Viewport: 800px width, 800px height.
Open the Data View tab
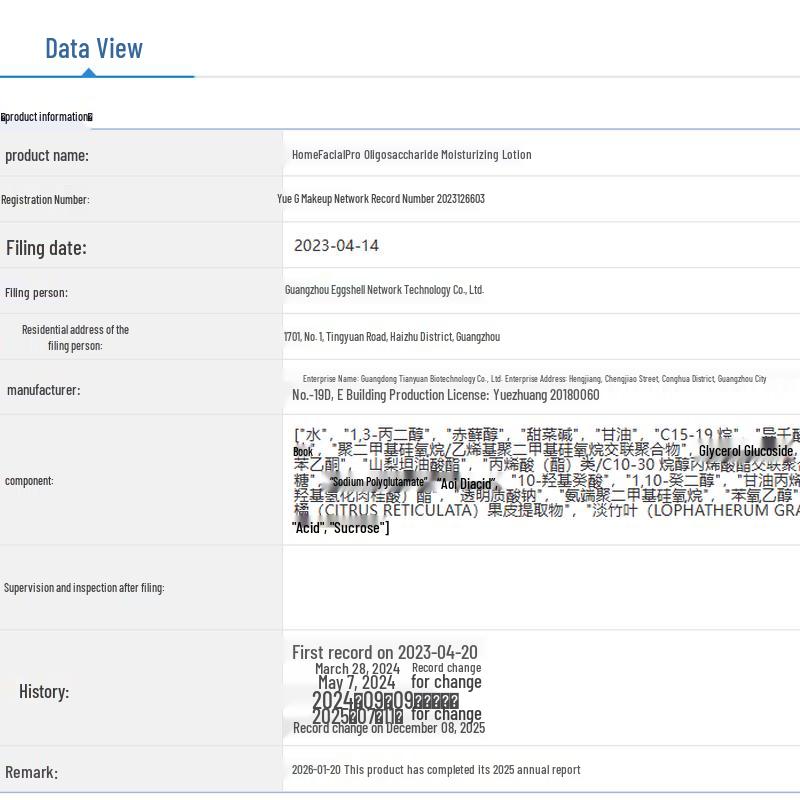(x=94, y=49)
